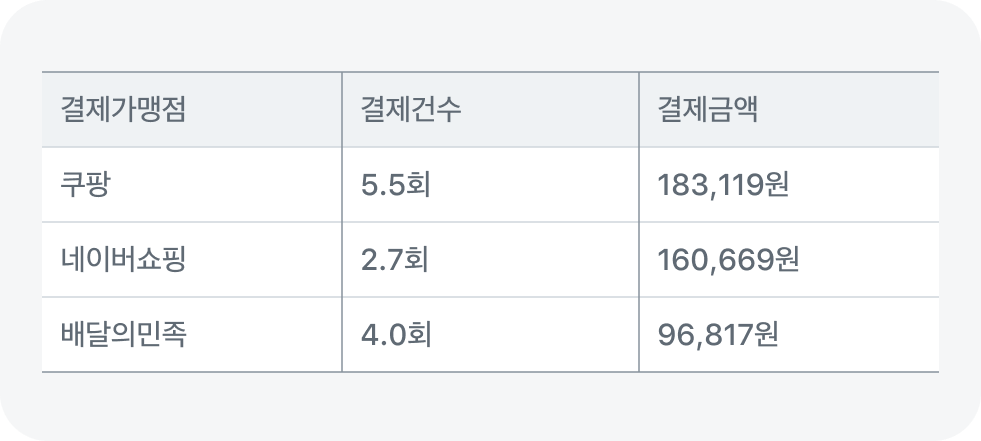Image resolution: width=981 pixels, height=441 pixels.
Task: Click the 결제가맹점 column header
Action: (x=124, y=110)
